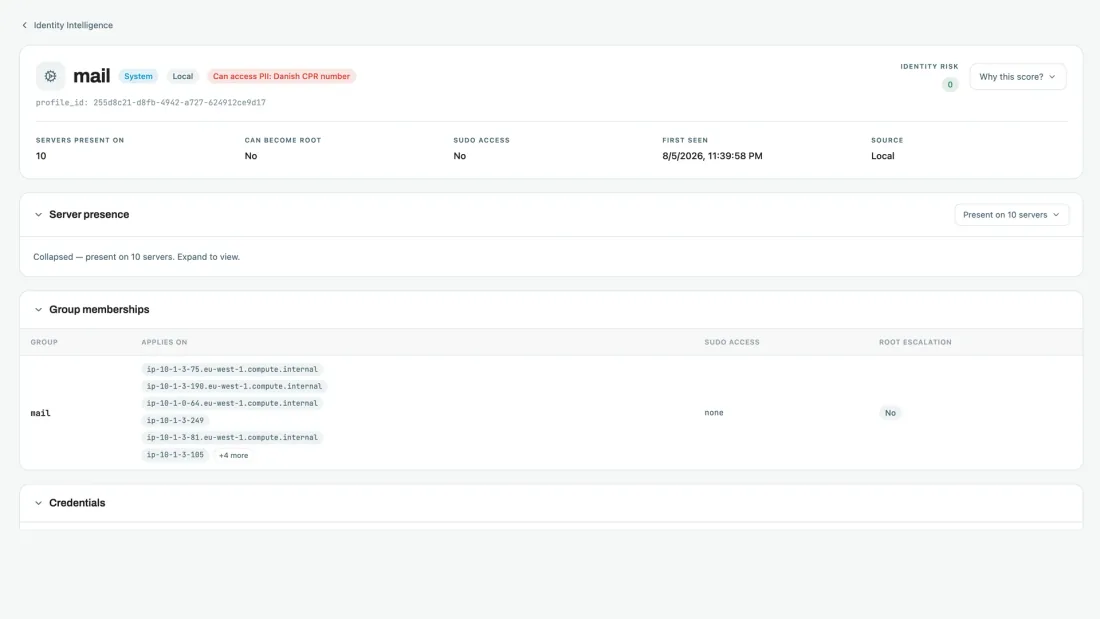Click server chip ip-10-1-0-64.eu-west-1.compute.internal
The image size is (1100, 619).
232,404
